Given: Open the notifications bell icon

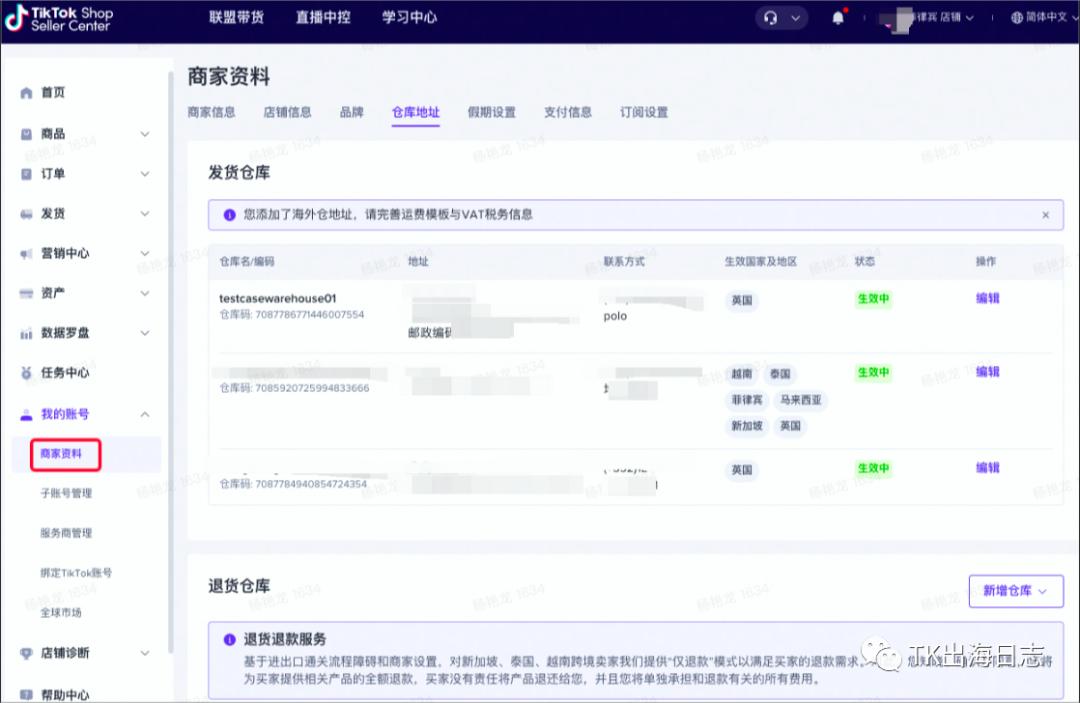Looking at the screenshot, I should (838, 18).
